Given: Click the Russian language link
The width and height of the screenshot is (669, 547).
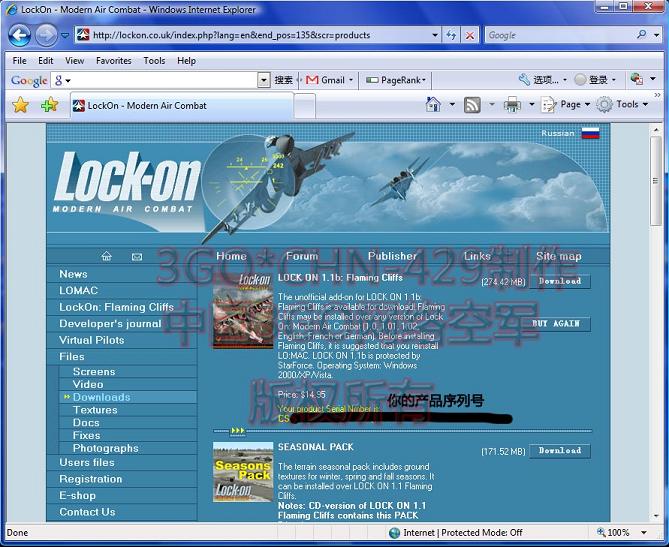Looking at the screenshot, I should click(x=558, y=133).
